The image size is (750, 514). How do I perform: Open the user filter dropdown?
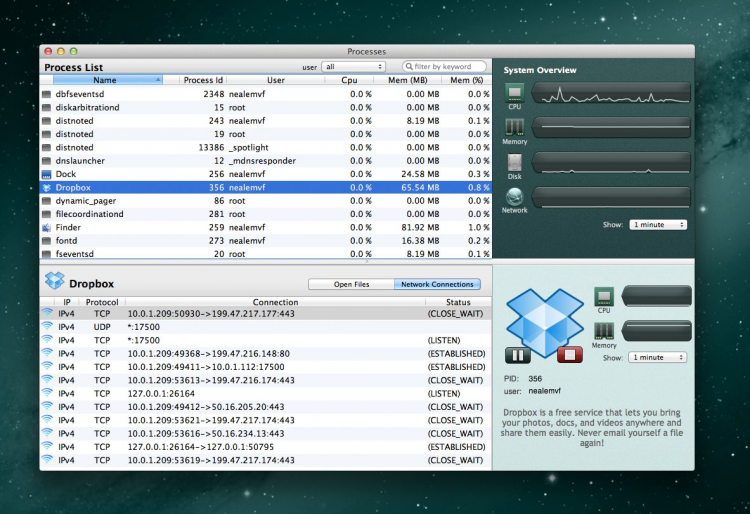tap(352, 67)
